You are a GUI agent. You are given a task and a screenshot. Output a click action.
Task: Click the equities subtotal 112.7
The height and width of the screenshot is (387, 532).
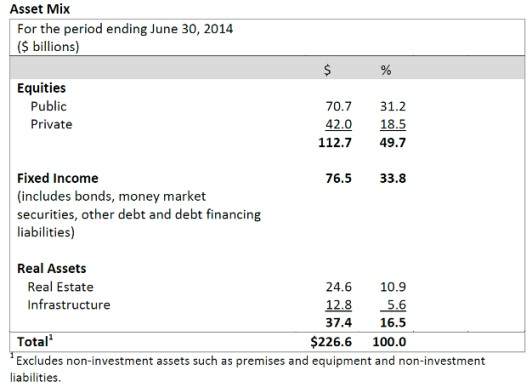pyautogui.click(x=335, y=142)
